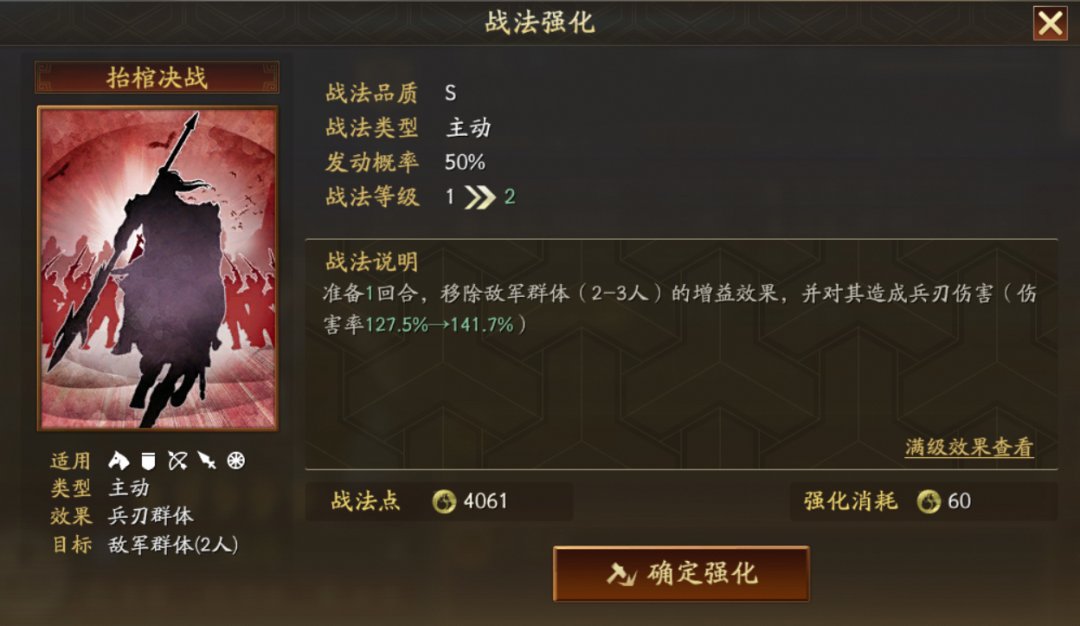Click the bow archer troop icon

(178, 461)
